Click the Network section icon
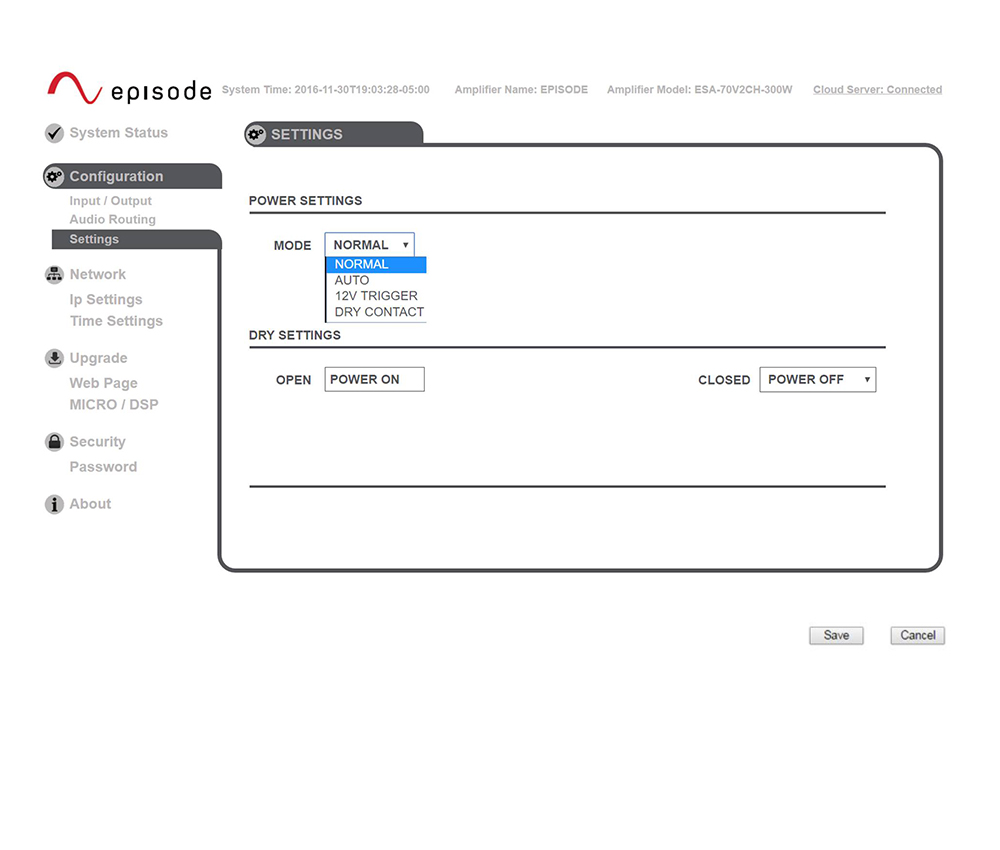Viewport: 1000px width, 850px height. tap(54, 275)
